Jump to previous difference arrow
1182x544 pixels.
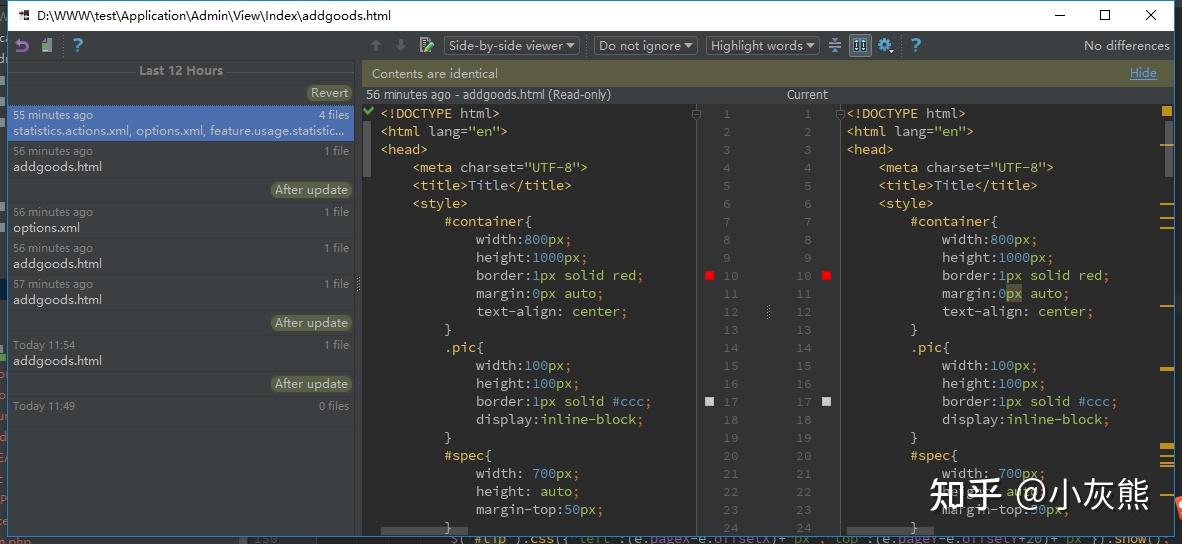click(376, 45)
